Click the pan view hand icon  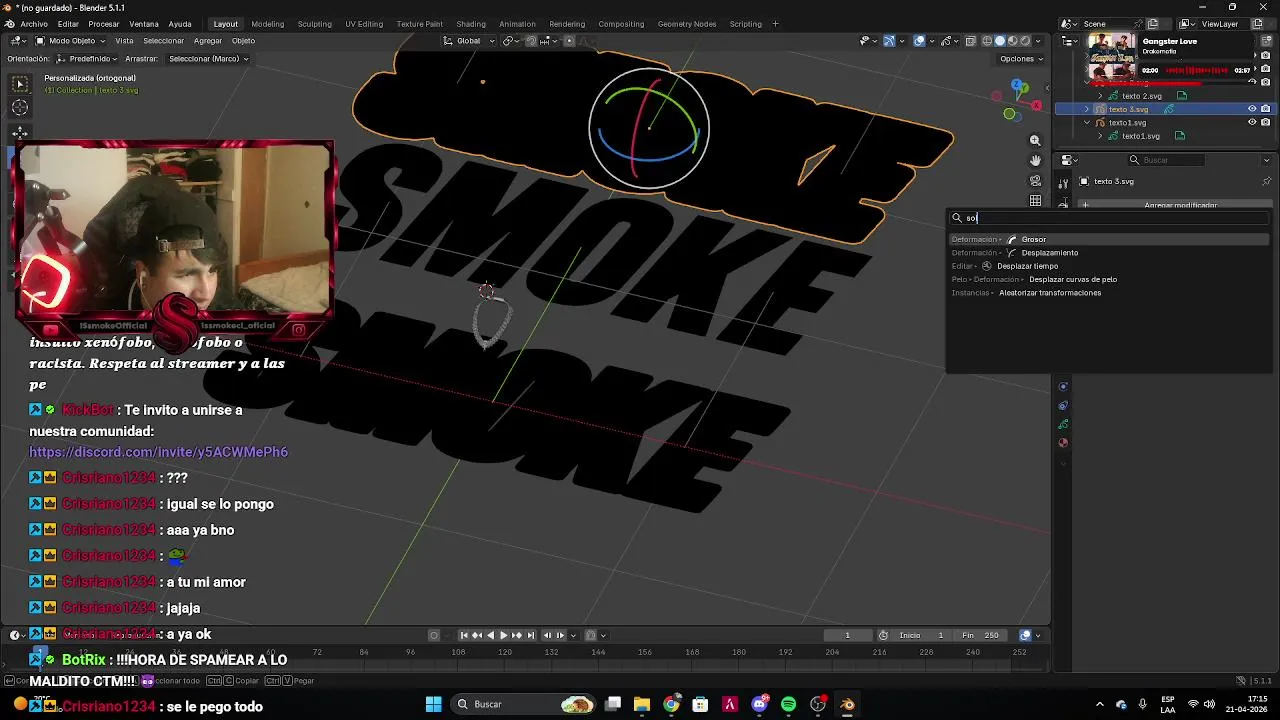[1035, 160]
